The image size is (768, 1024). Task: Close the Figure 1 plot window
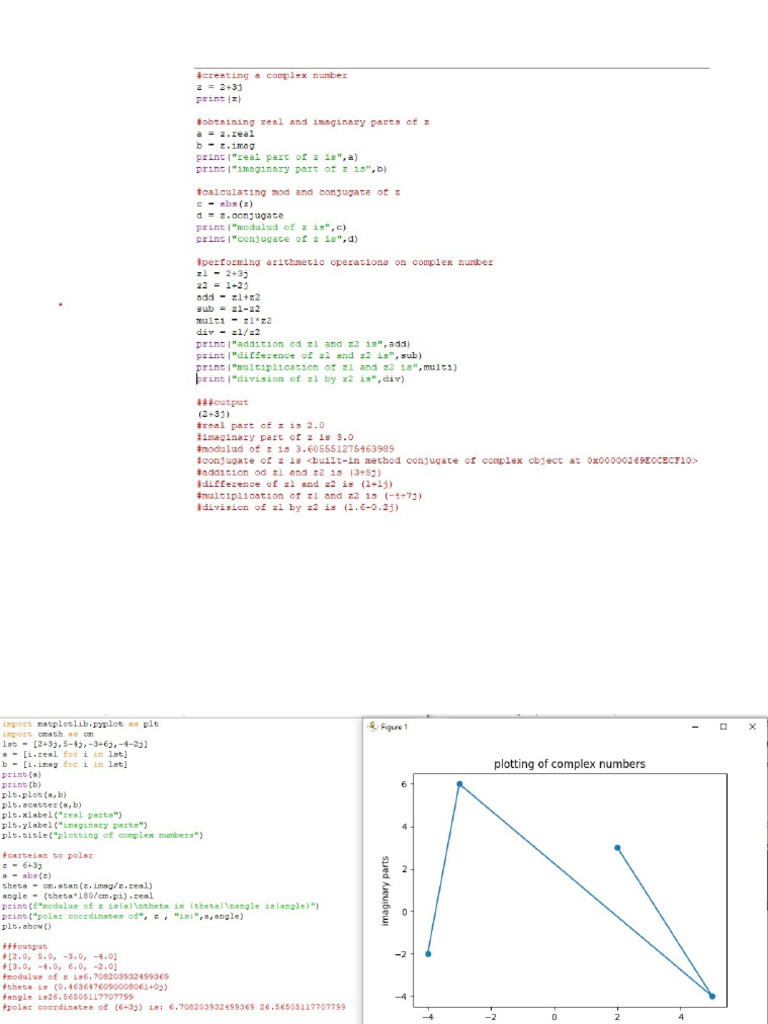(752, 726)
